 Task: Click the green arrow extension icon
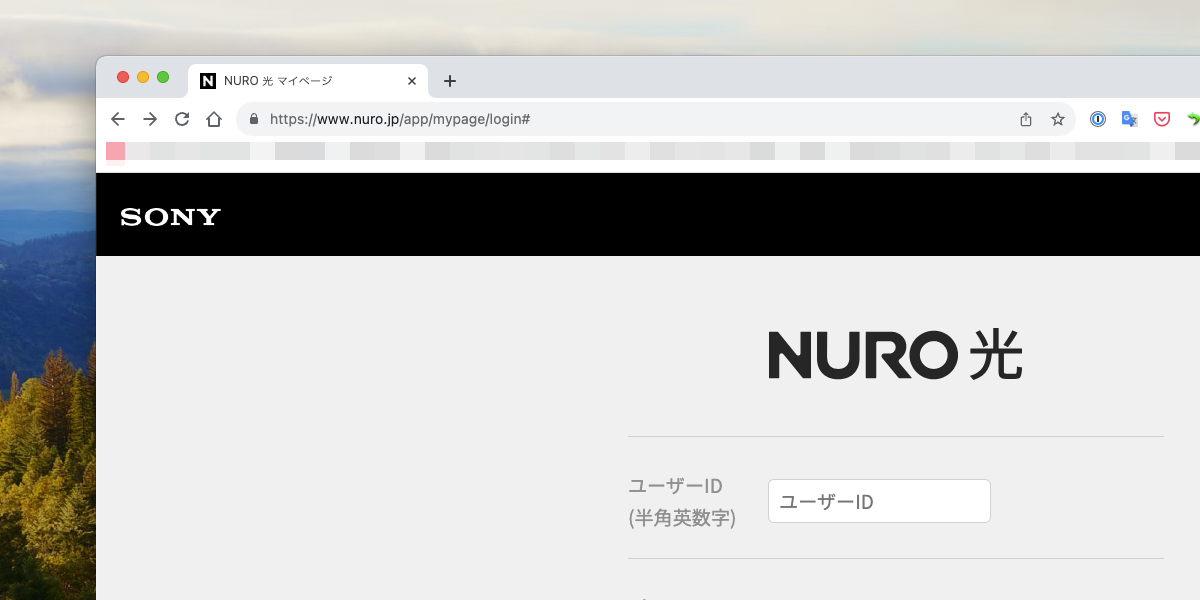point(1192,118)
